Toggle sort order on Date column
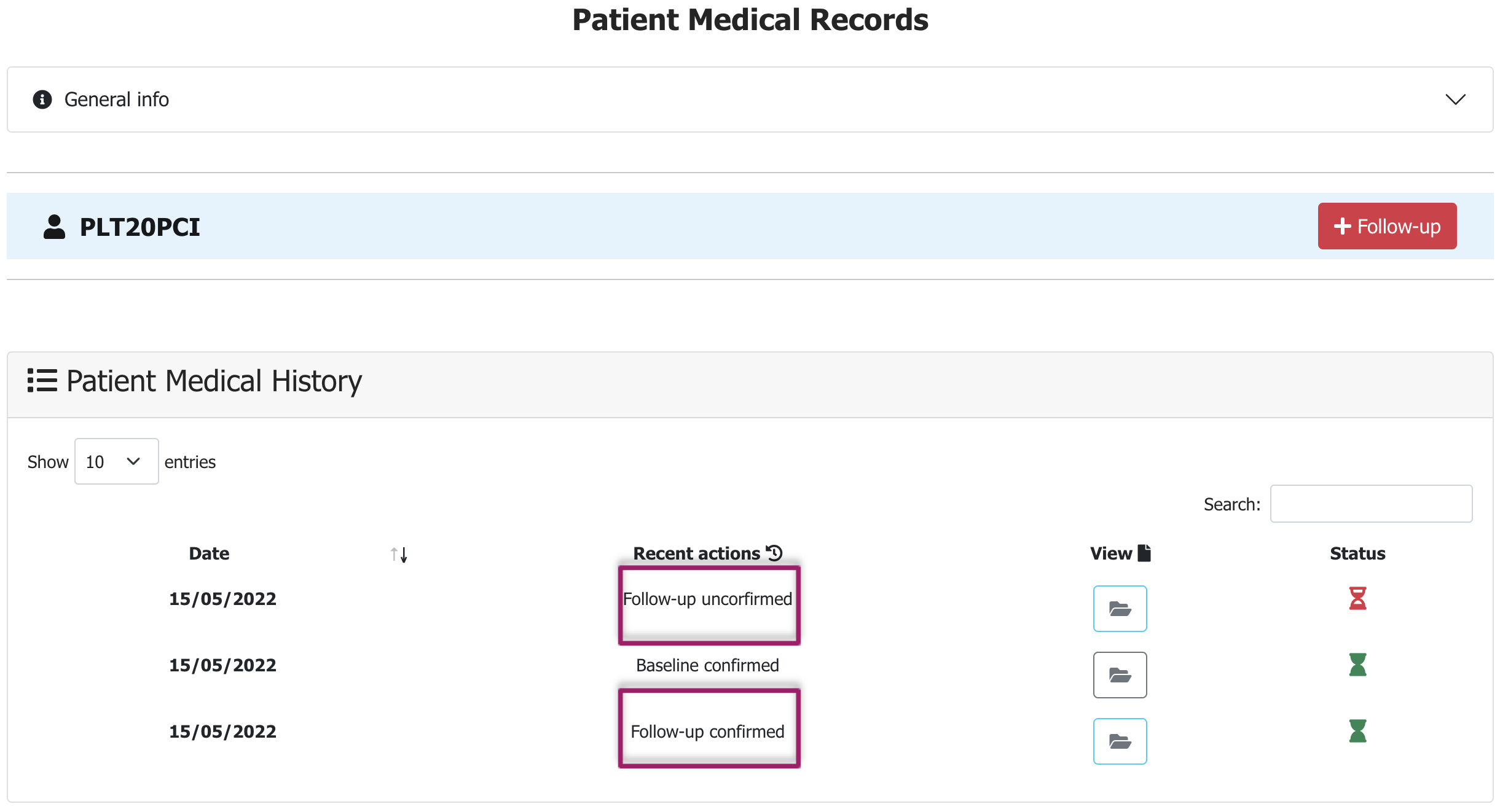The height and width of the screenshot is (812, 1500). tap(400, 554)
